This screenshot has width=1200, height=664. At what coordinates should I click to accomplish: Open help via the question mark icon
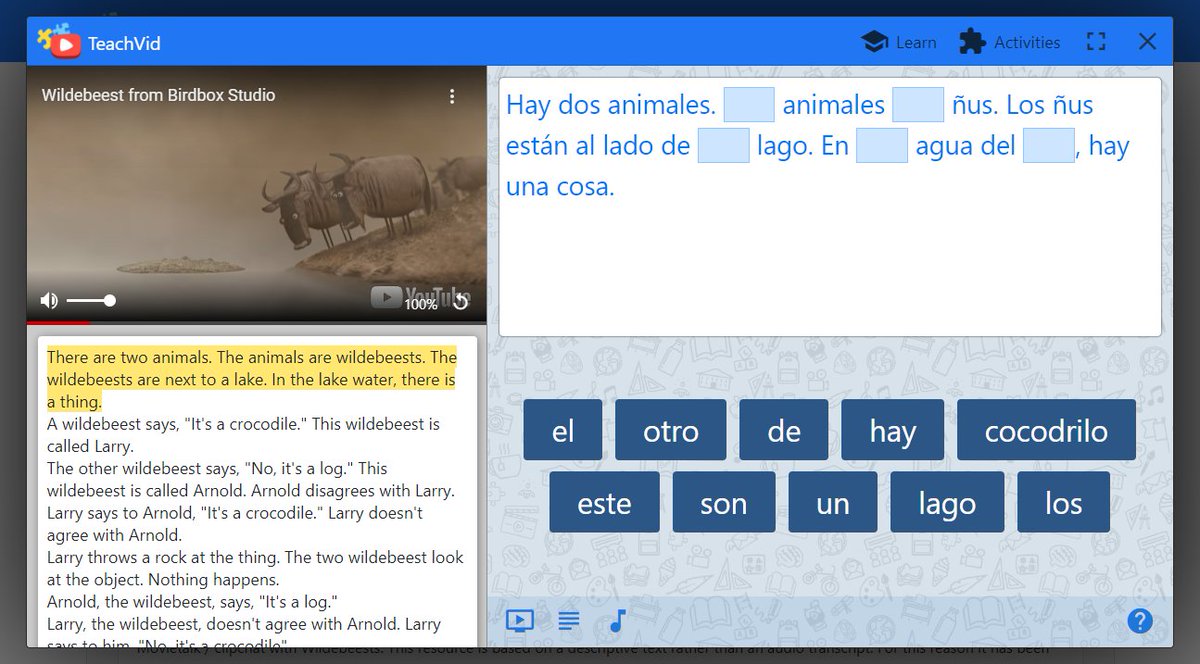(1140, 621)
